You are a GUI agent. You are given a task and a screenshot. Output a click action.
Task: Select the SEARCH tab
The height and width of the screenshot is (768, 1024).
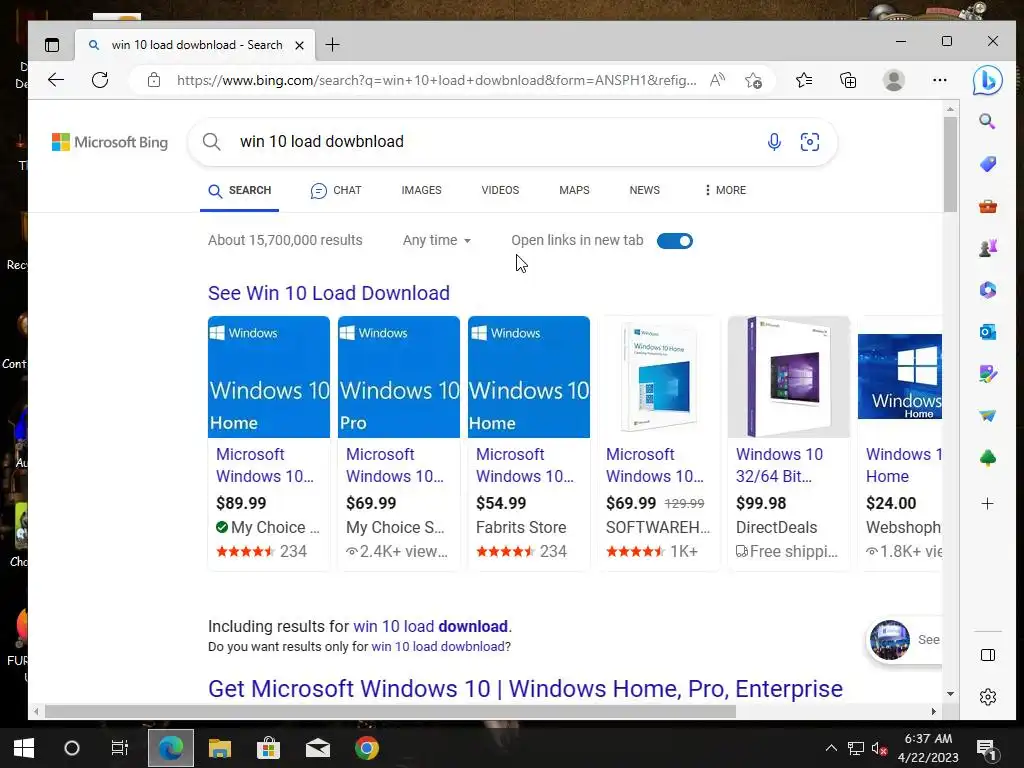(240, 190)
